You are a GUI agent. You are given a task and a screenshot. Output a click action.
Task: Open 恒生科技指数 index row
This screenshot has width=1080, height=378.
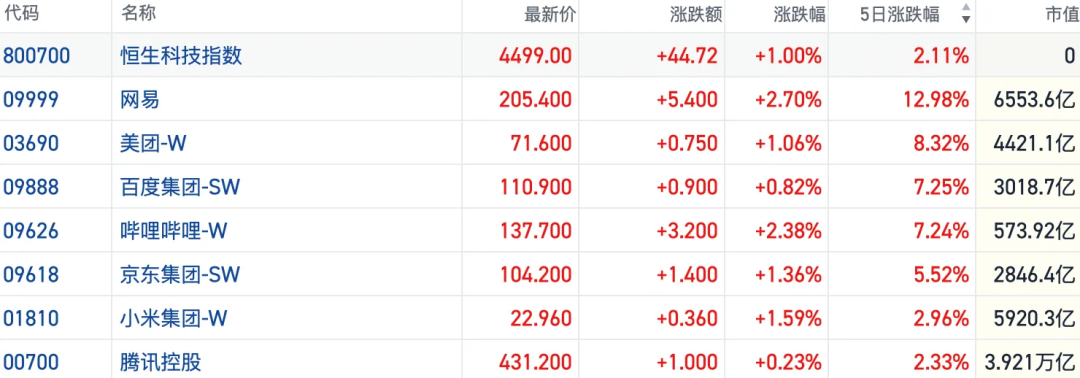click(540, 55)
